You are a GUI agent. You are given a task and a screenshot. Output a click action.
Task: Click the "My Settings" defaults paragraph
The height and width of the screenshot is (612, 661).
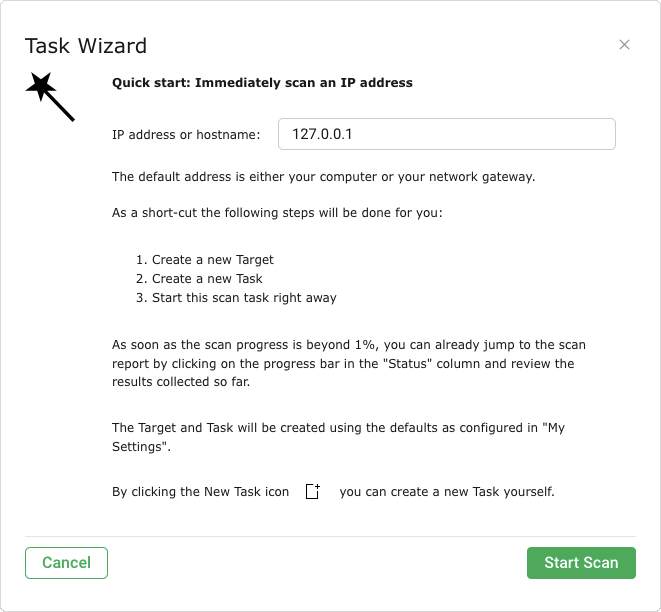point(338,437)
